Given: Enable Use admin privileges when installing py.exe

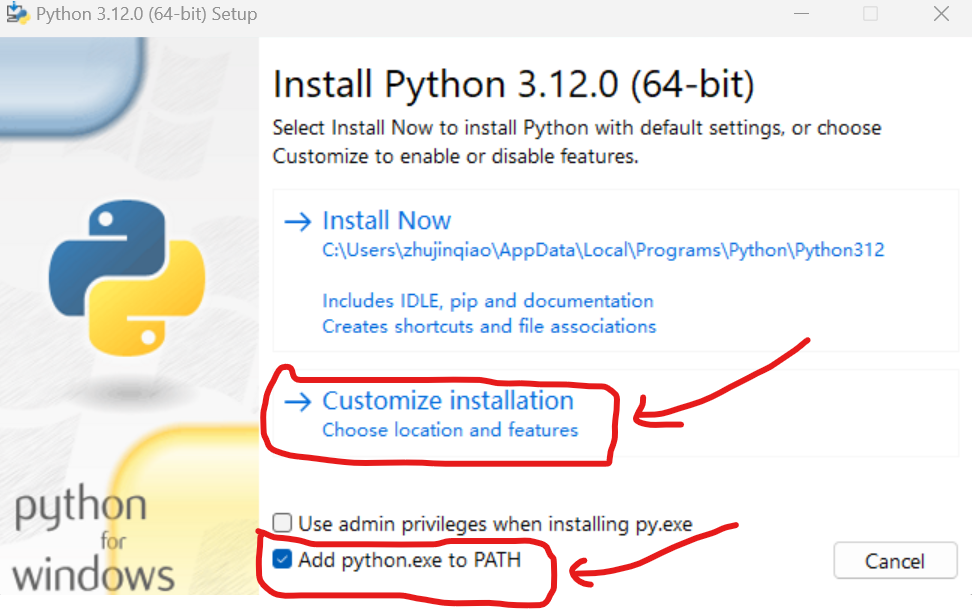Looking at the screenshot, I should pos(282,522).
